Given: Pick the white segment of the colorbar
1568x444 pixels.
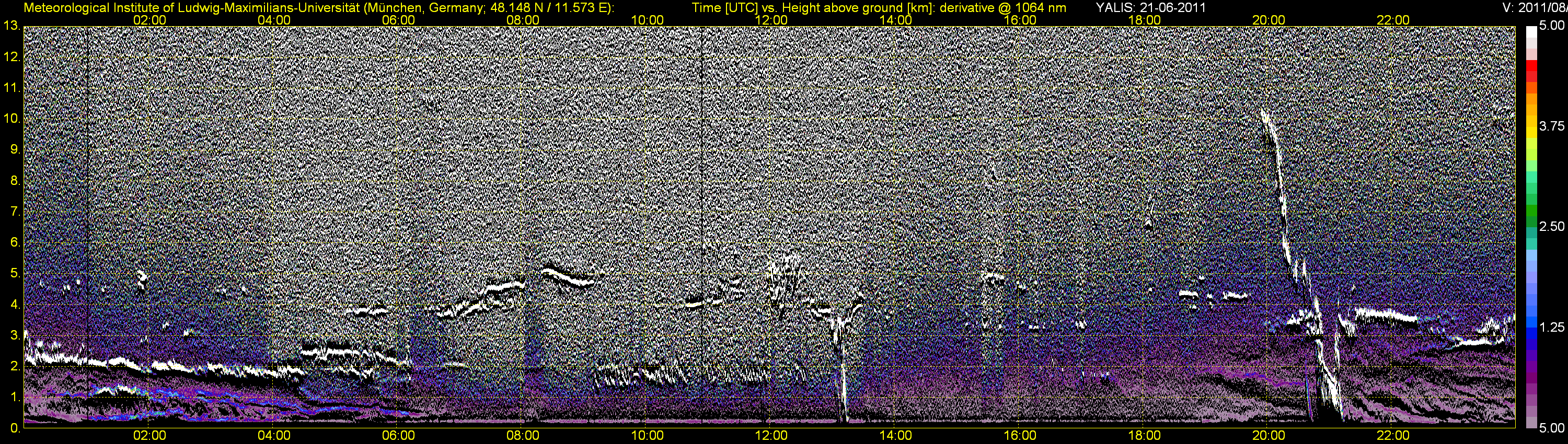Looking at the screenshot, I should tap(1531, 32).
